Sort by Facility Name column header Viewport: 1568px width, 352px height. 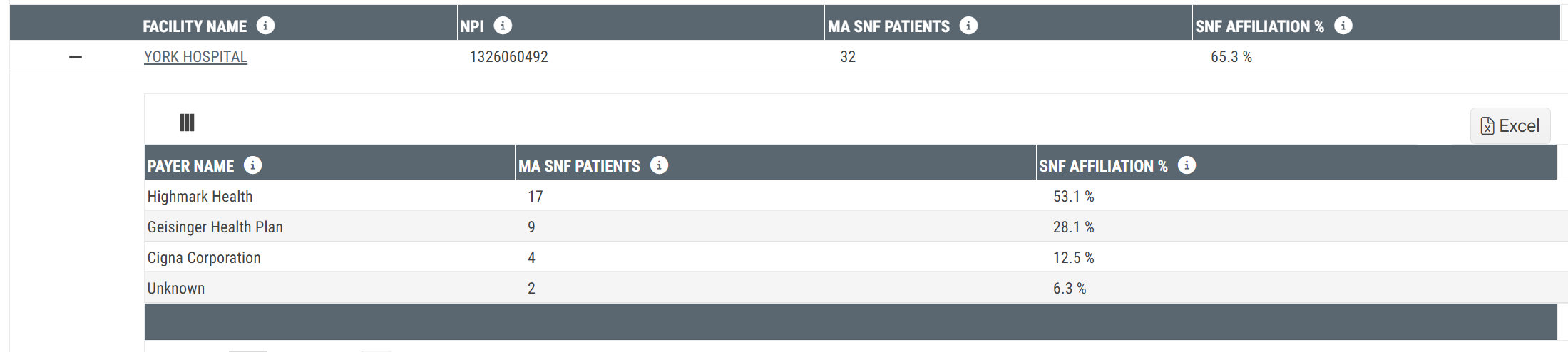pos(195,26)
